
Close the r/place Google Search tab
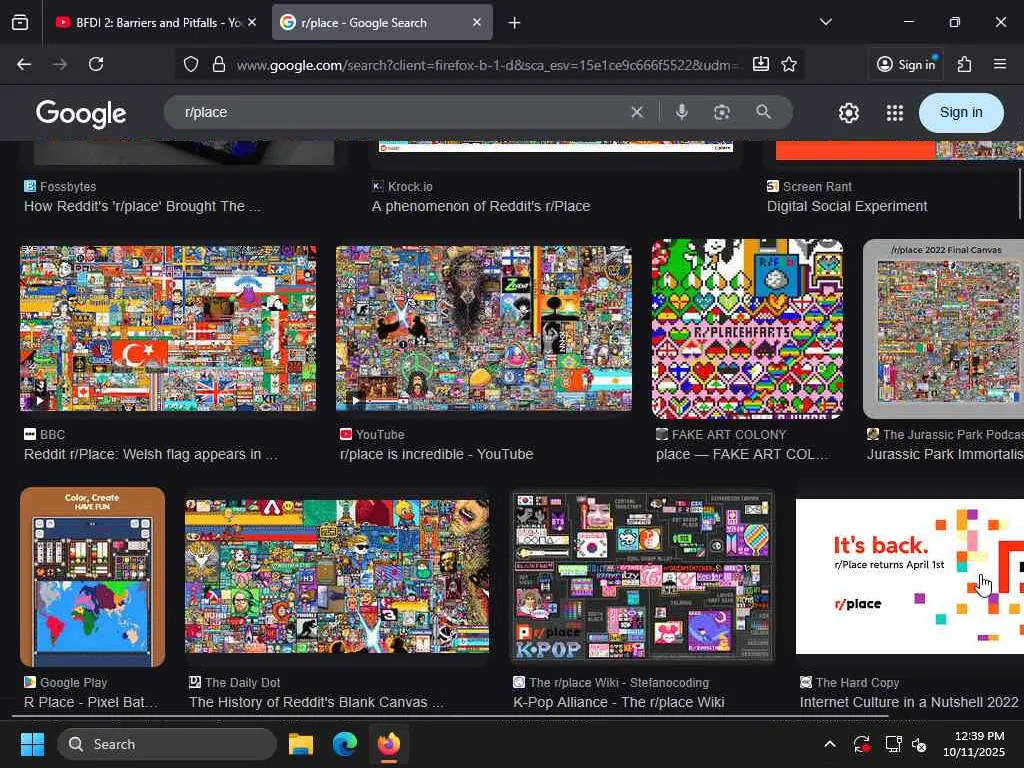477,22
